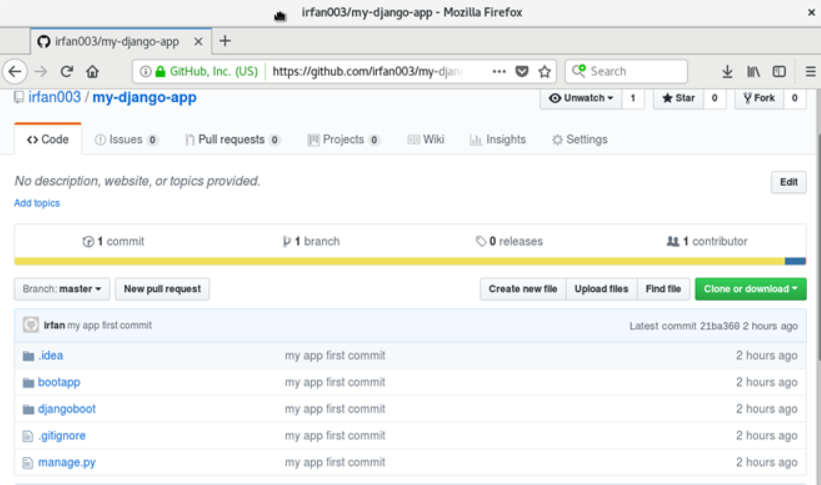This screenshot has height=485, width=821.
Task: Open the Unwatch dropdown
Action: click(581, 98)
